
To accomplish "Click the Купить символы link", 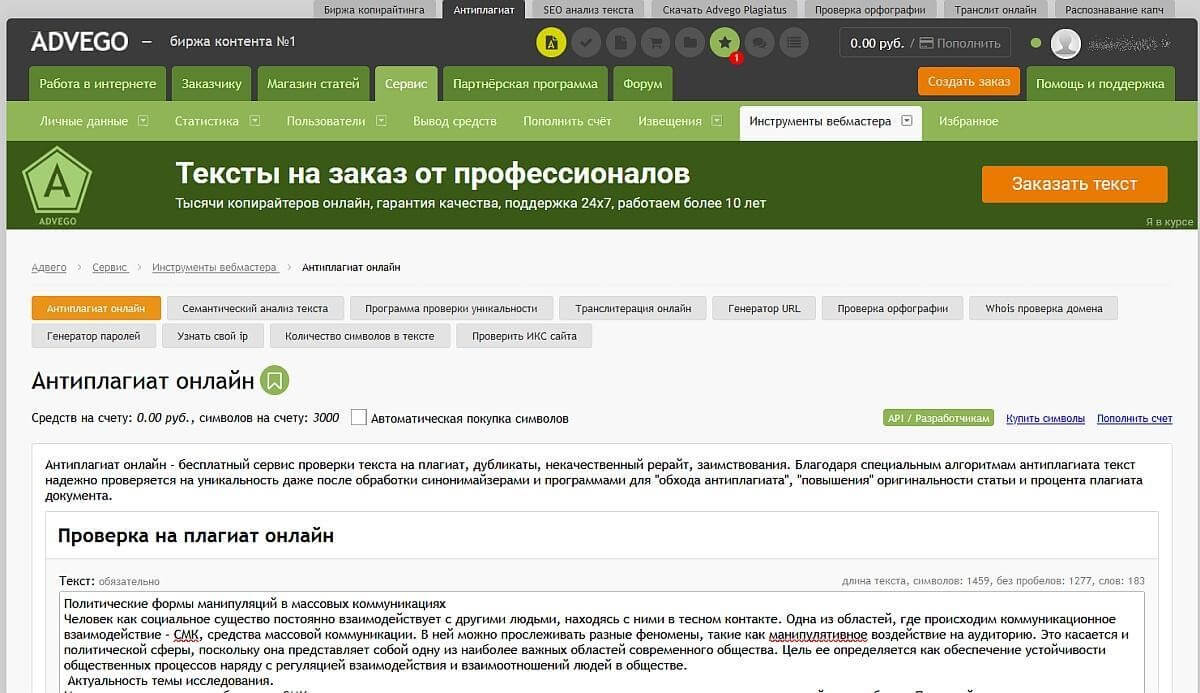I will pyautogui.click(x=1045, y=418).
